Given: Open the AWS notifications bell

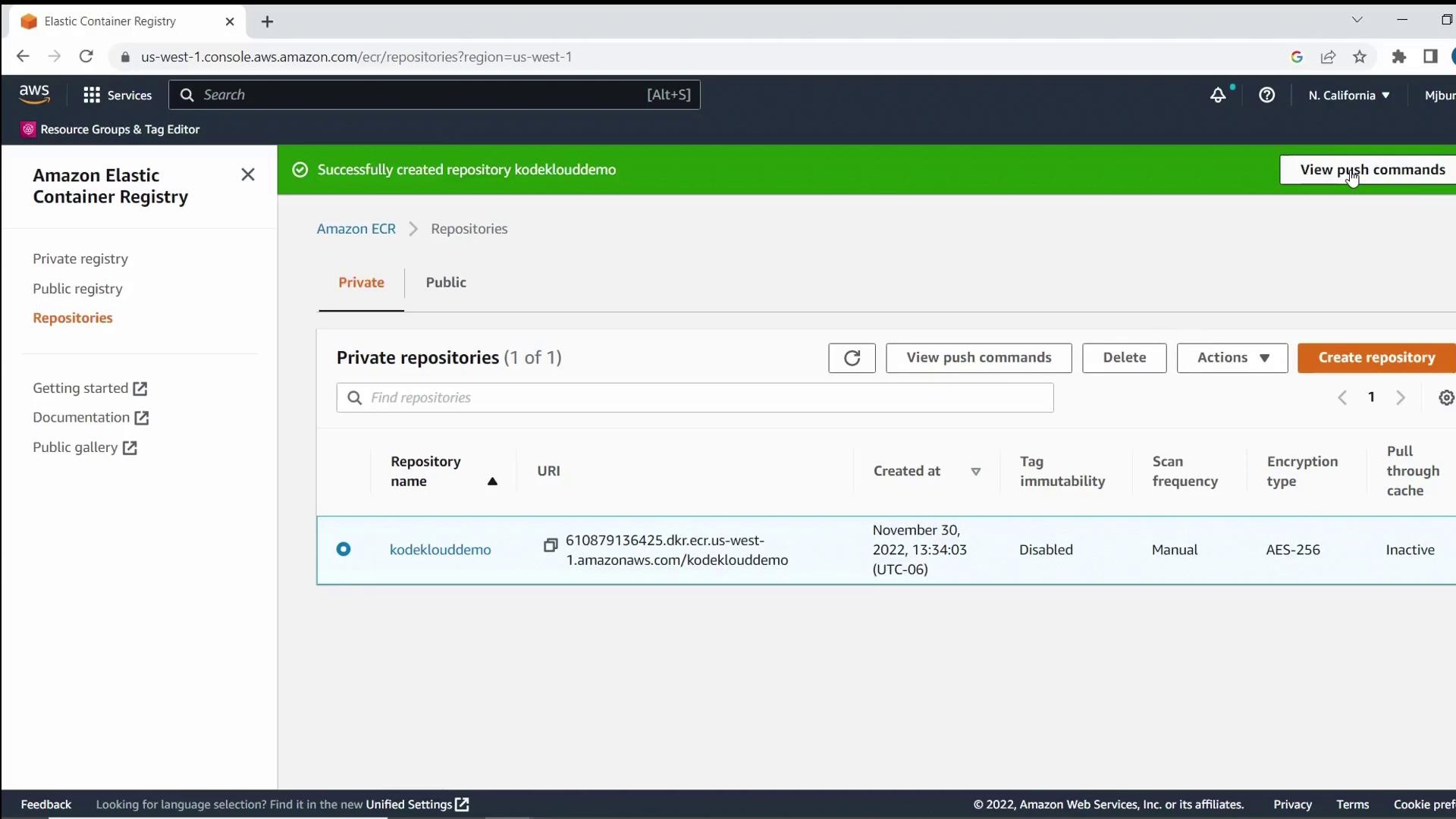Looking at the screenshot, I should (1217, 96).
